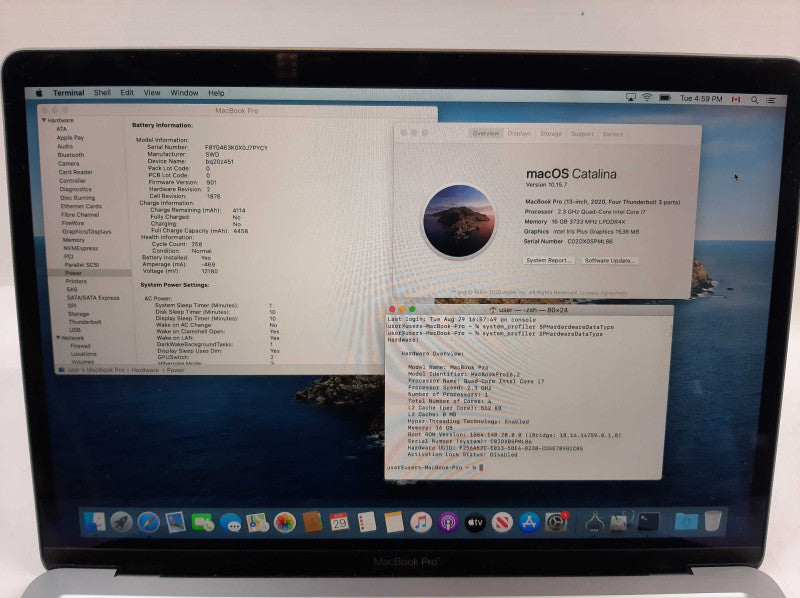This screenshot has height=598, width=800.
Task: Click the Software Update... button
Action: tap(609, 261)
